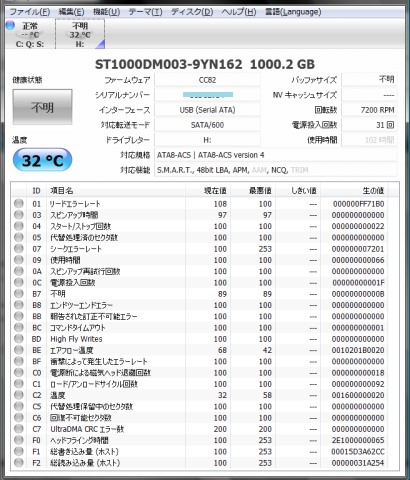This screenshot has height=480, width=410.
Task: Click status circle for row BE エアフロー温度
Action: (x=19, y=350)
